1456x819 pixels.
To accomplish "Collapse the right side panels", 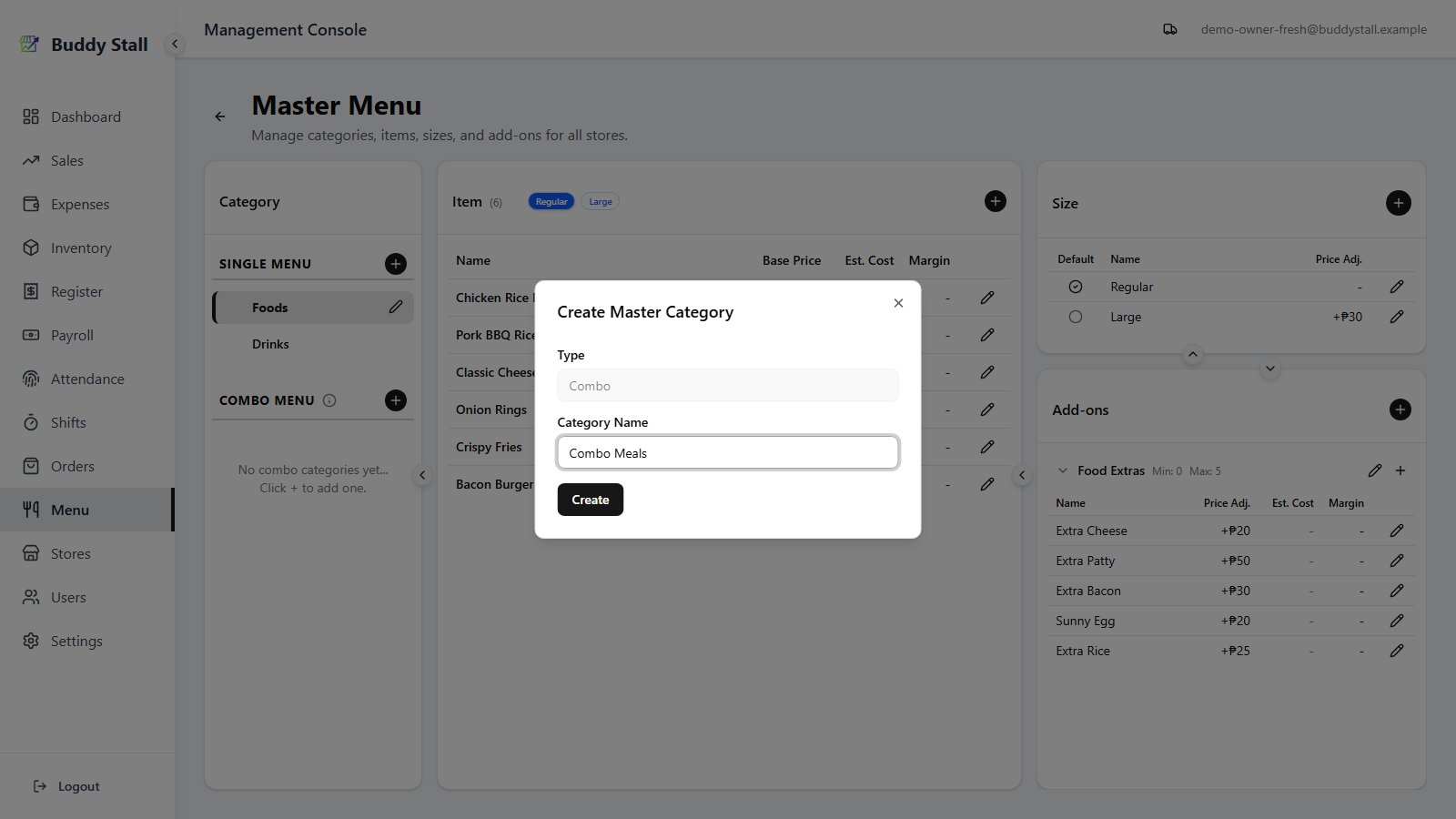I will 1022,475.
